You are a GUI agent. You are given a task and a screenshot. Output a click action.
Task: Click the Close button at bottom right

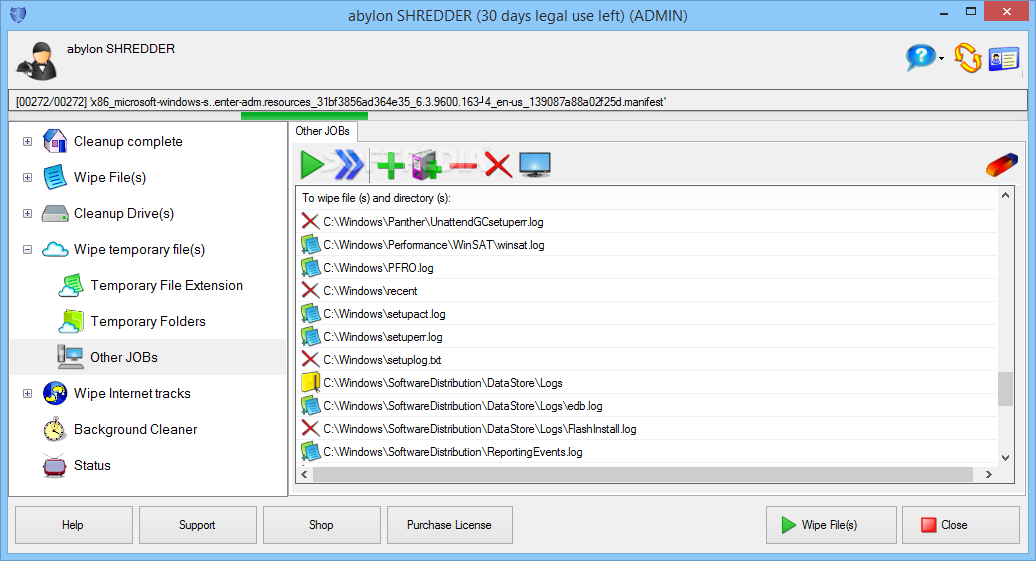tap(961, 525)
